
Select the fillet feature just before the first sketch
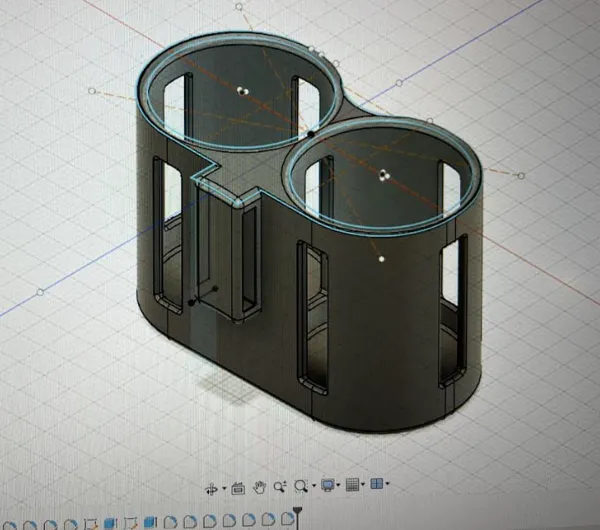pyautogui.click(x=70, y=525)
